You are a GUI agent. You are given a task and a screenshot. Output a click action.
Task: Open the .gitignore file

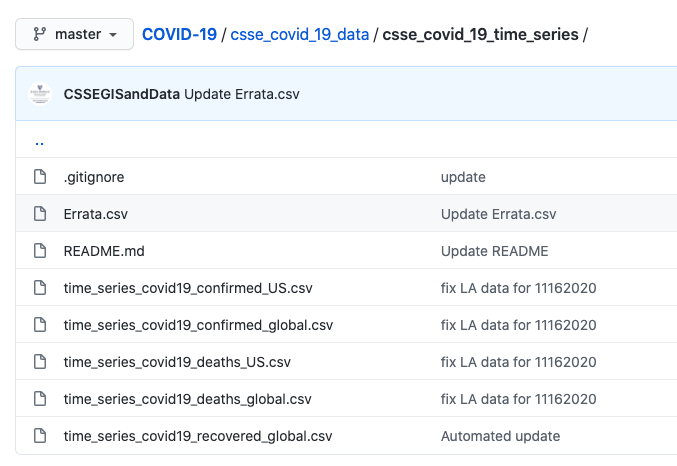[x=94, y=177]
